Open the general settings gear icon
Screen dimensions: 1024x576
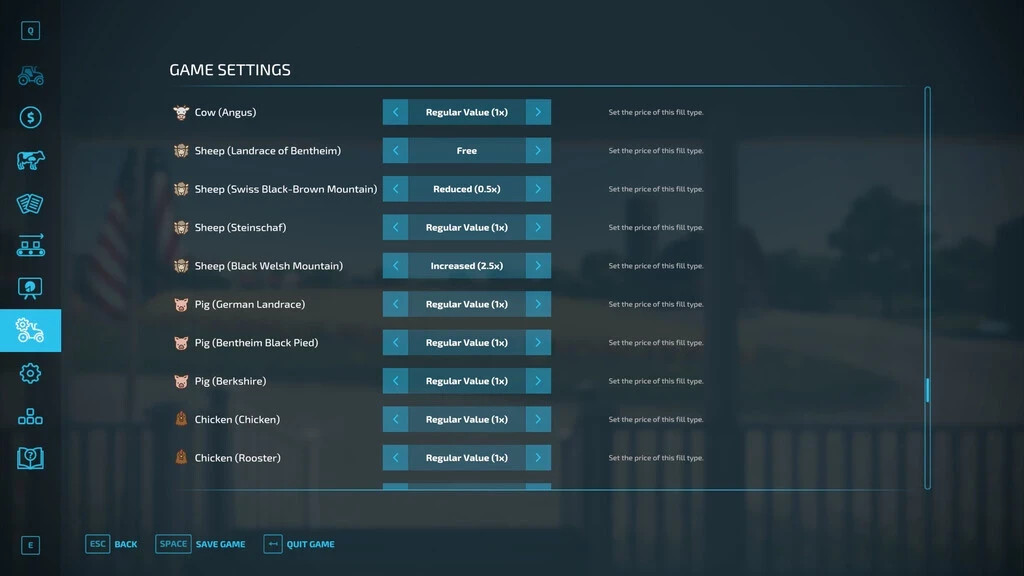tap(30, 373)
